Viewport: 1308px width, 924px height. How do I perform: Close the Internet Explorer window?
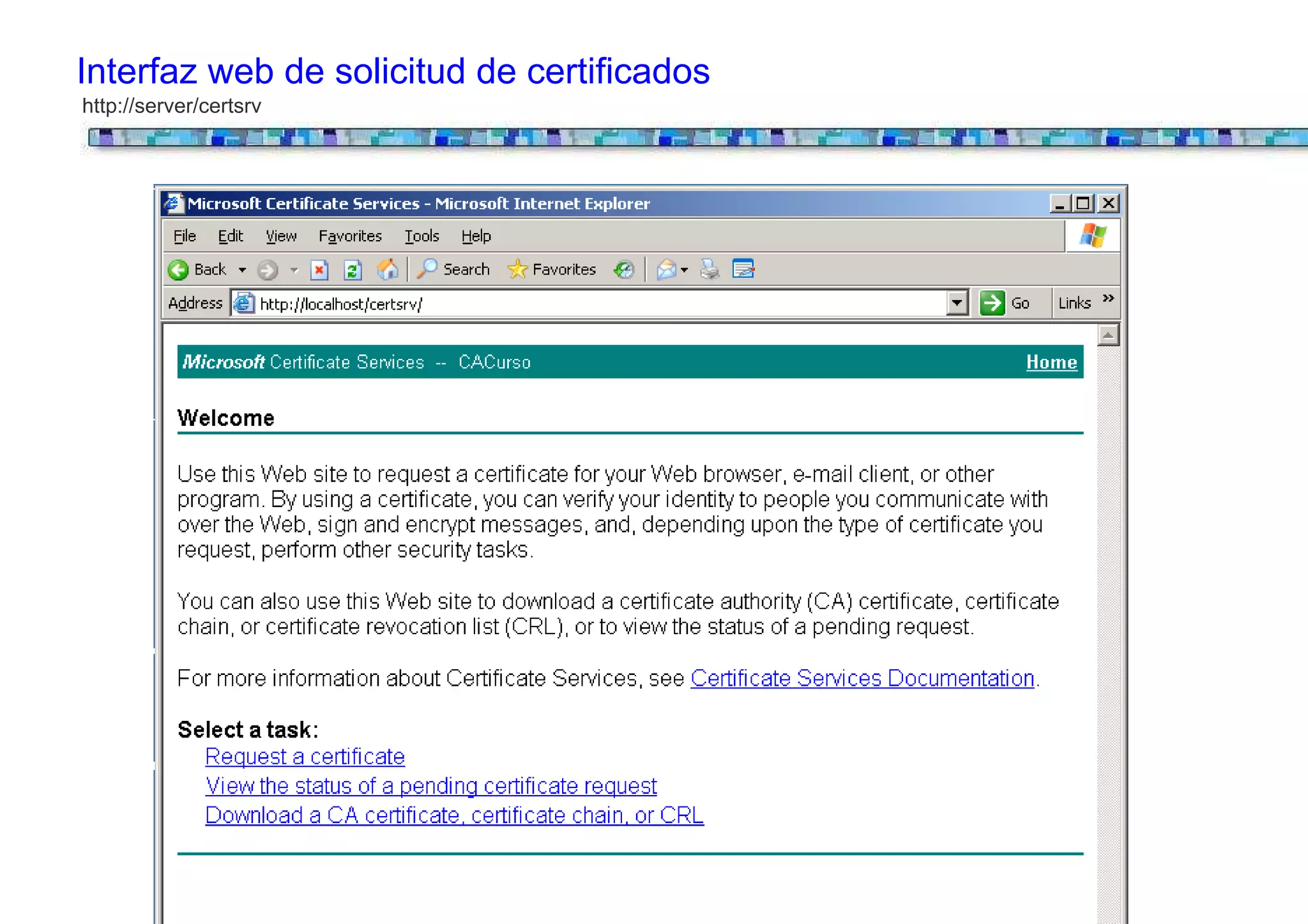1109,204
